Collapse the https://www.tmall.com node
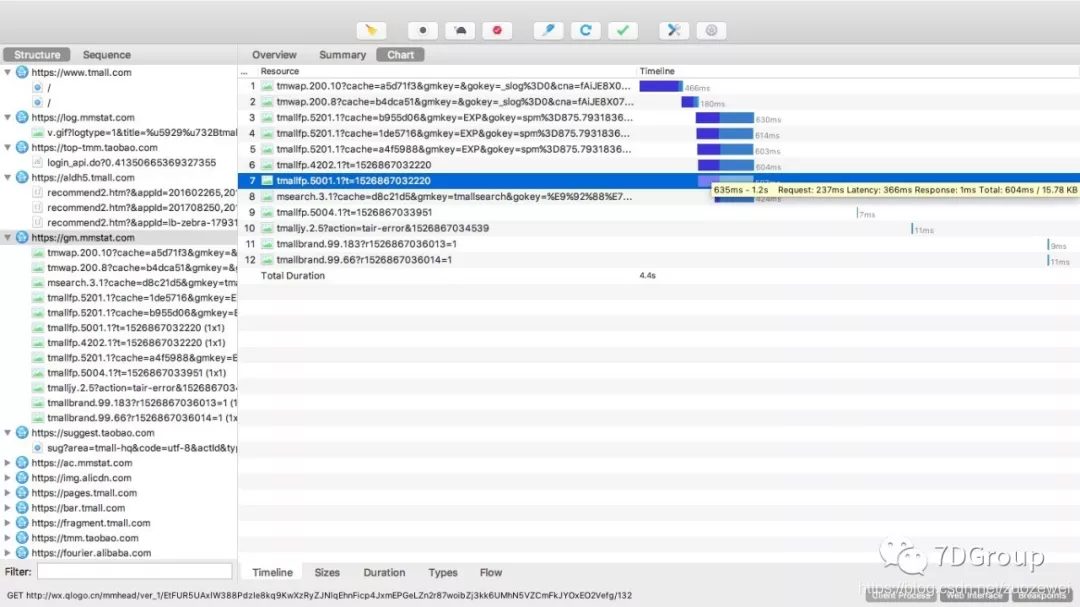The image size is (1080, 607). click(x=8, y=72)
